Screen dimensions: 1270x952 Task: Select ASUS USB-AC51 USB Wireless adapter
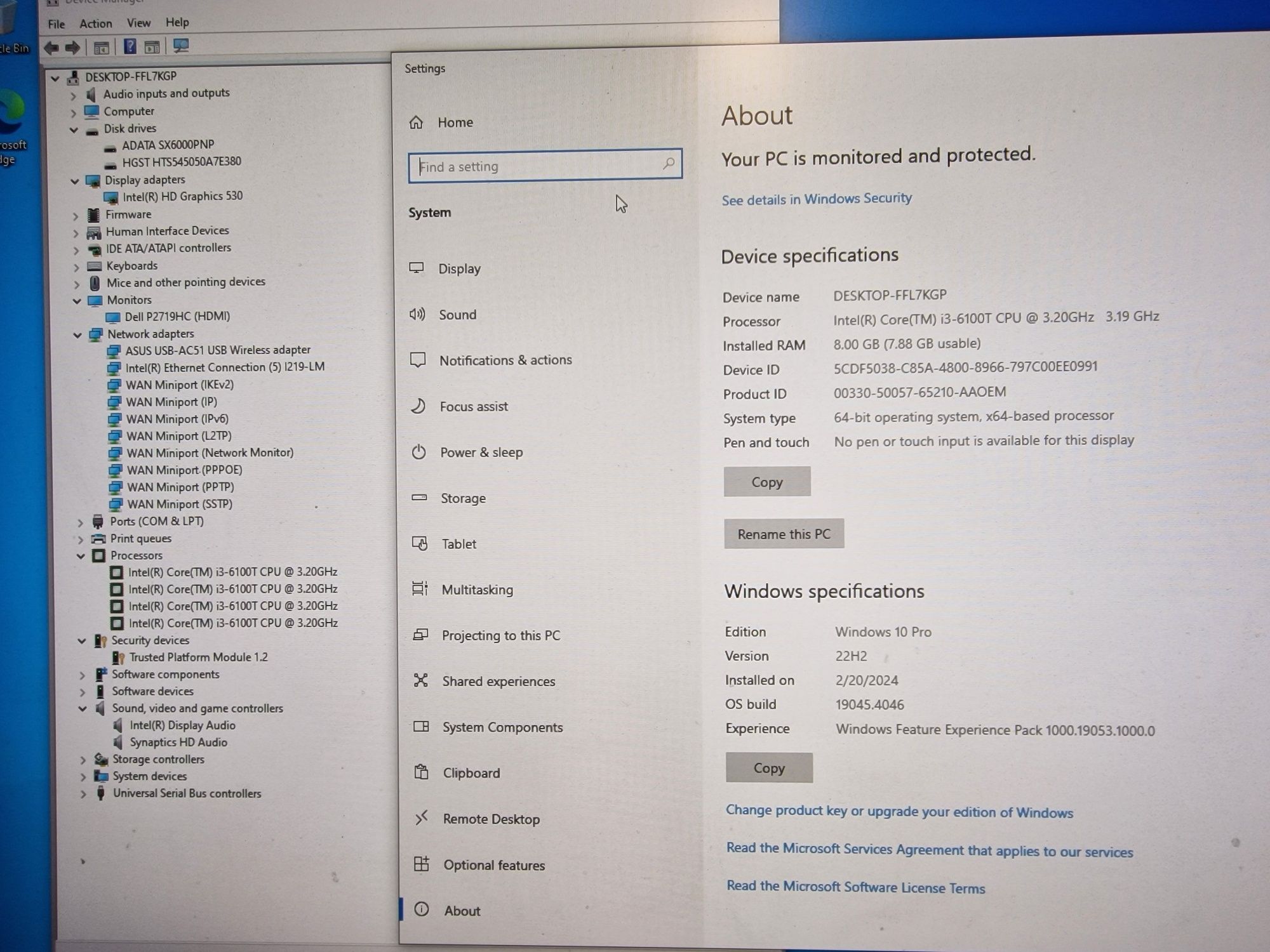(x=218, y=350)
